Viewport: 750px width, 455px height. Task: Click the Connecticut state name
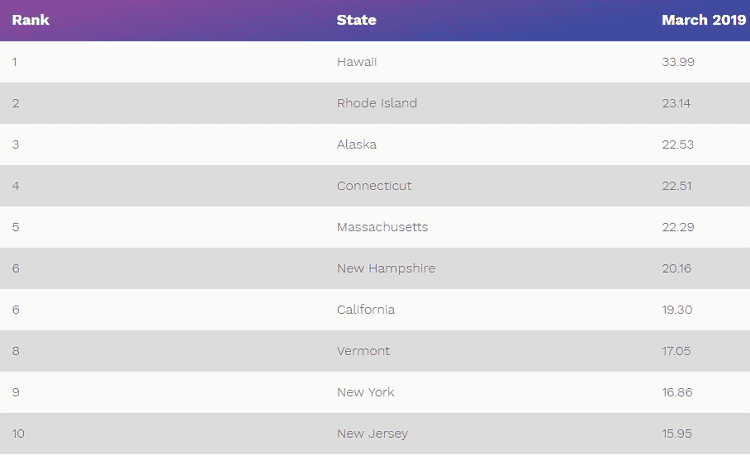pos(374,186)
